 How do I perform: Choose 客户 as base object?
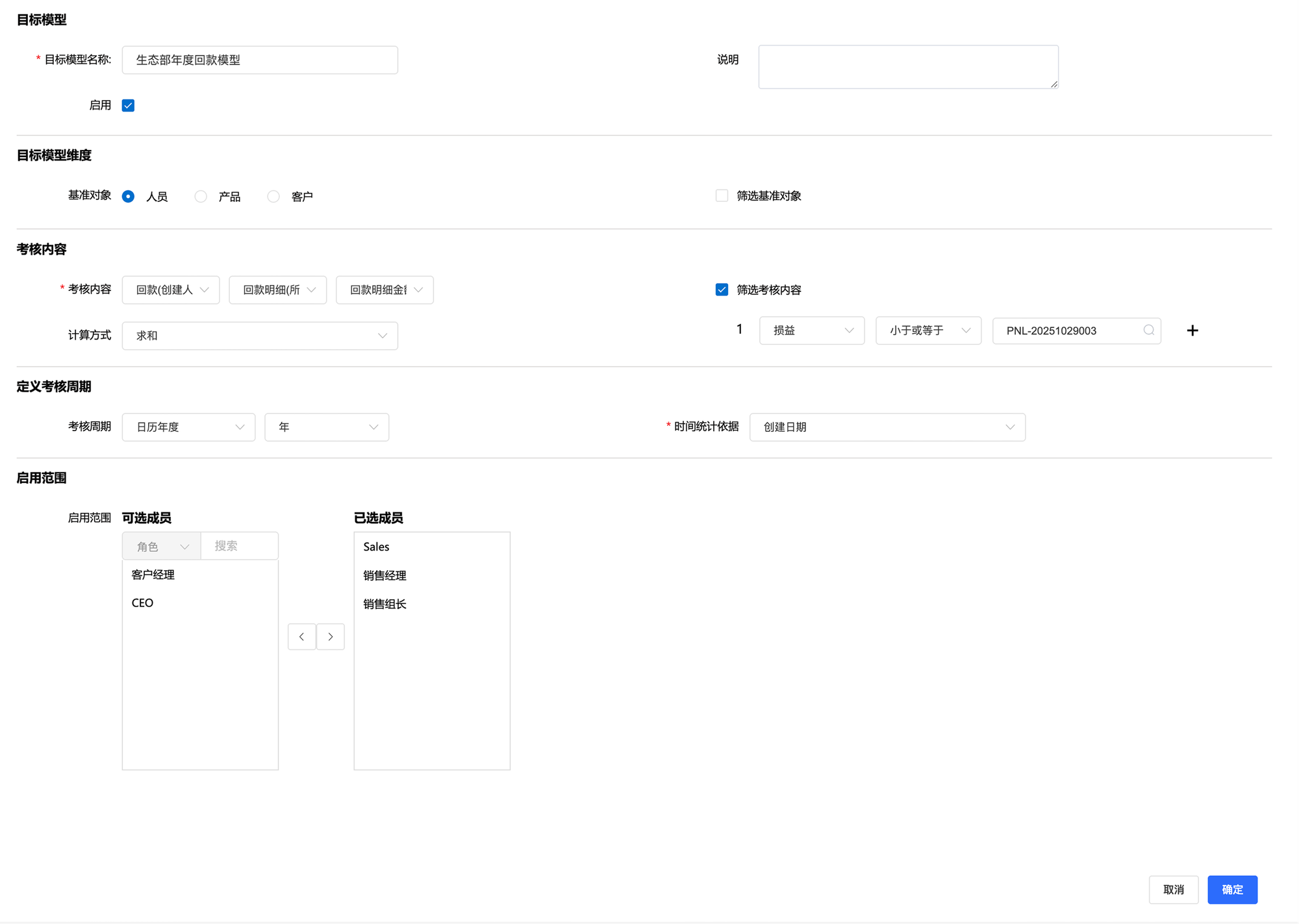273,196
